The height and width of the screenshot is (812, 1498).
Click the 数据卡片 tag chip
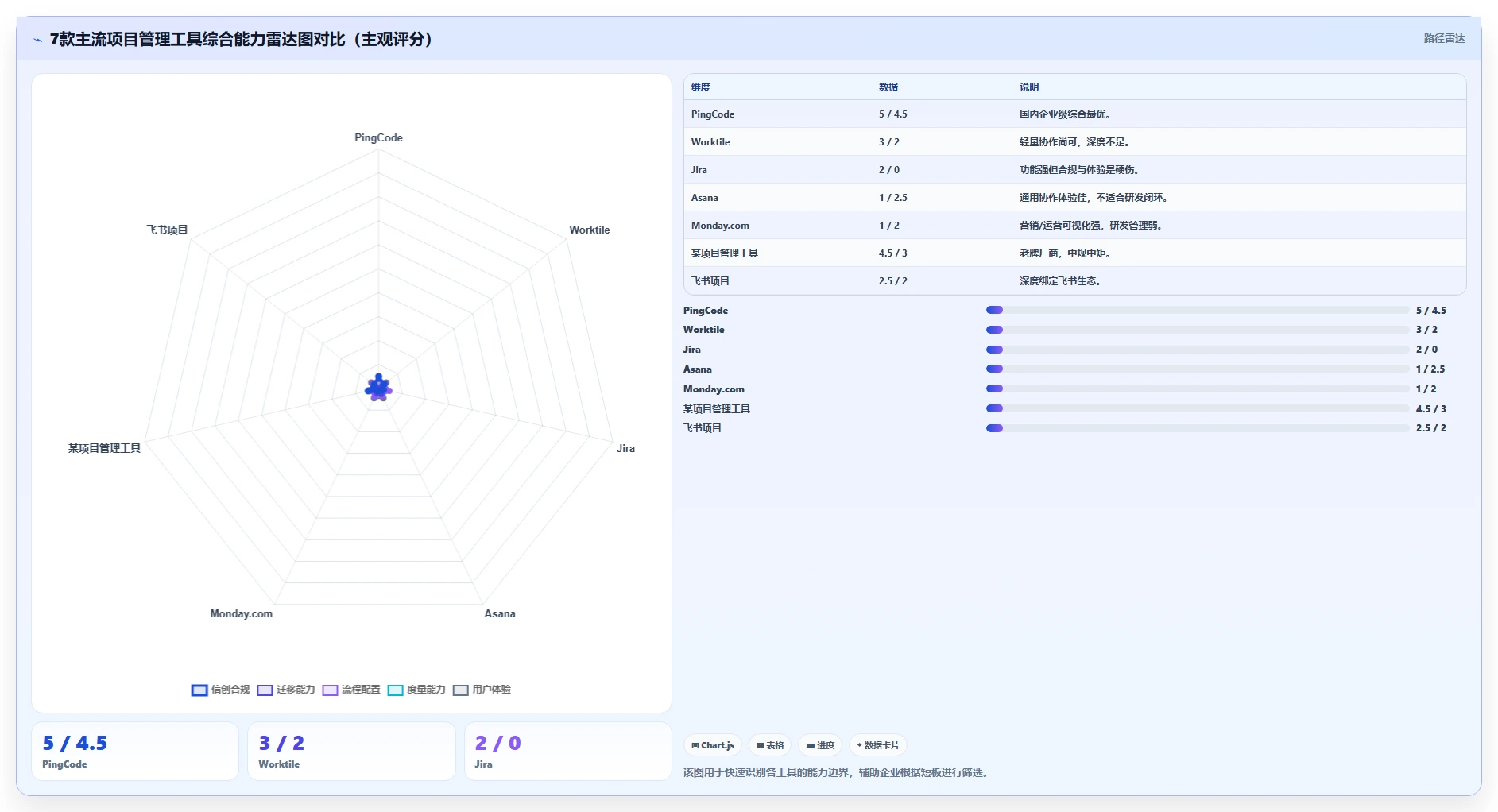tap(878, 745)
